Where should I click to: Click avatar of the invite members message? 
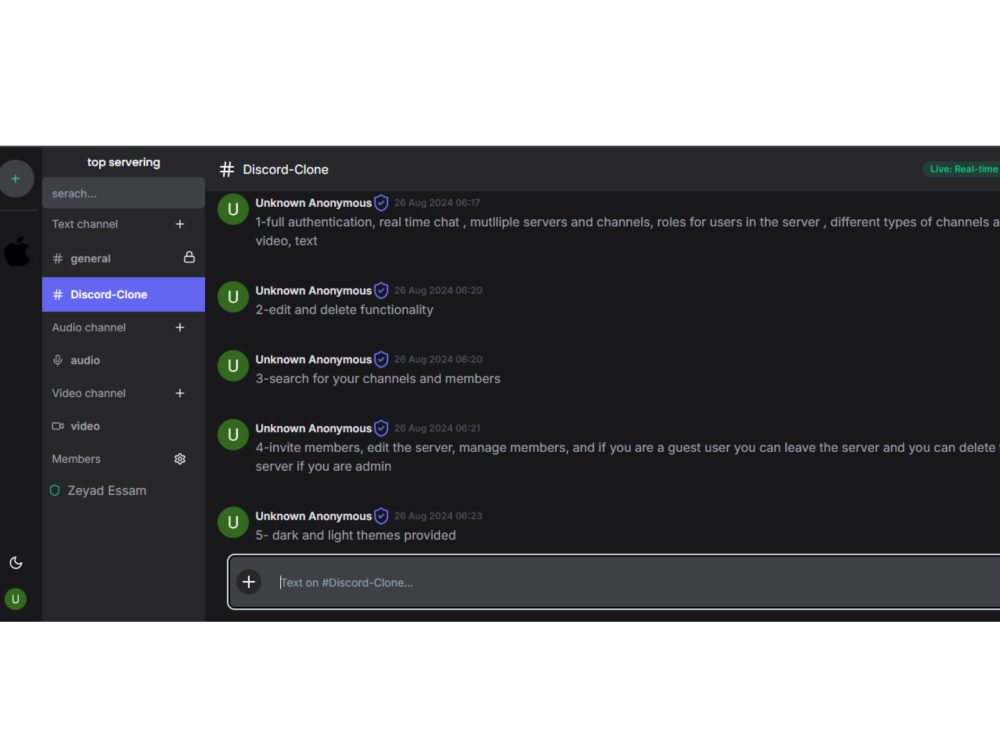(233, 435)
